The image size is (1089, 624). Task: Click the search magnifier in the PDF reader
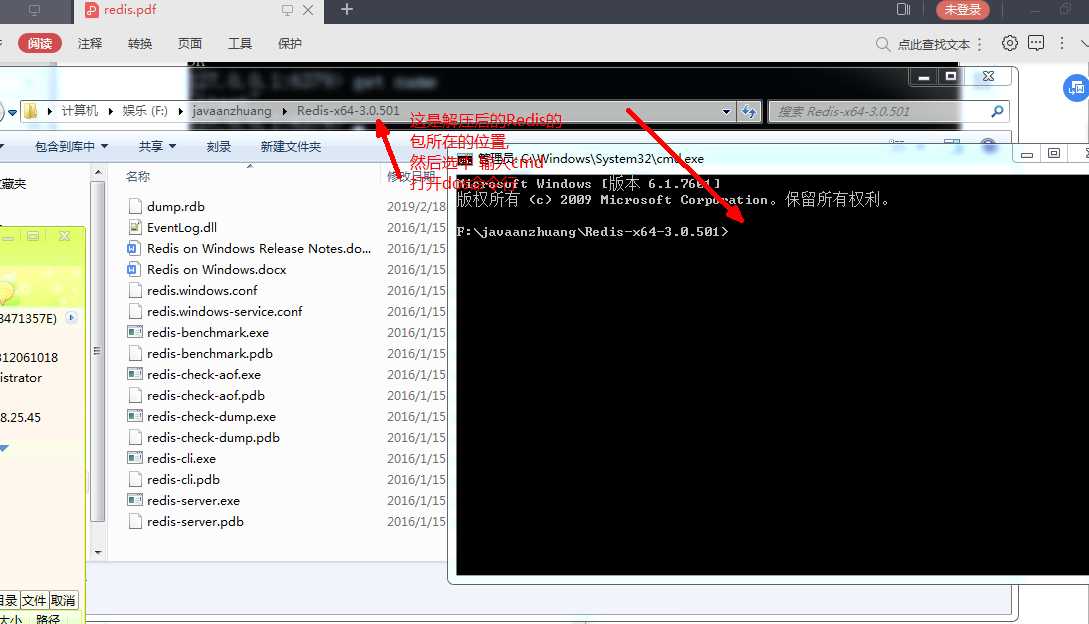pos(883,44)
